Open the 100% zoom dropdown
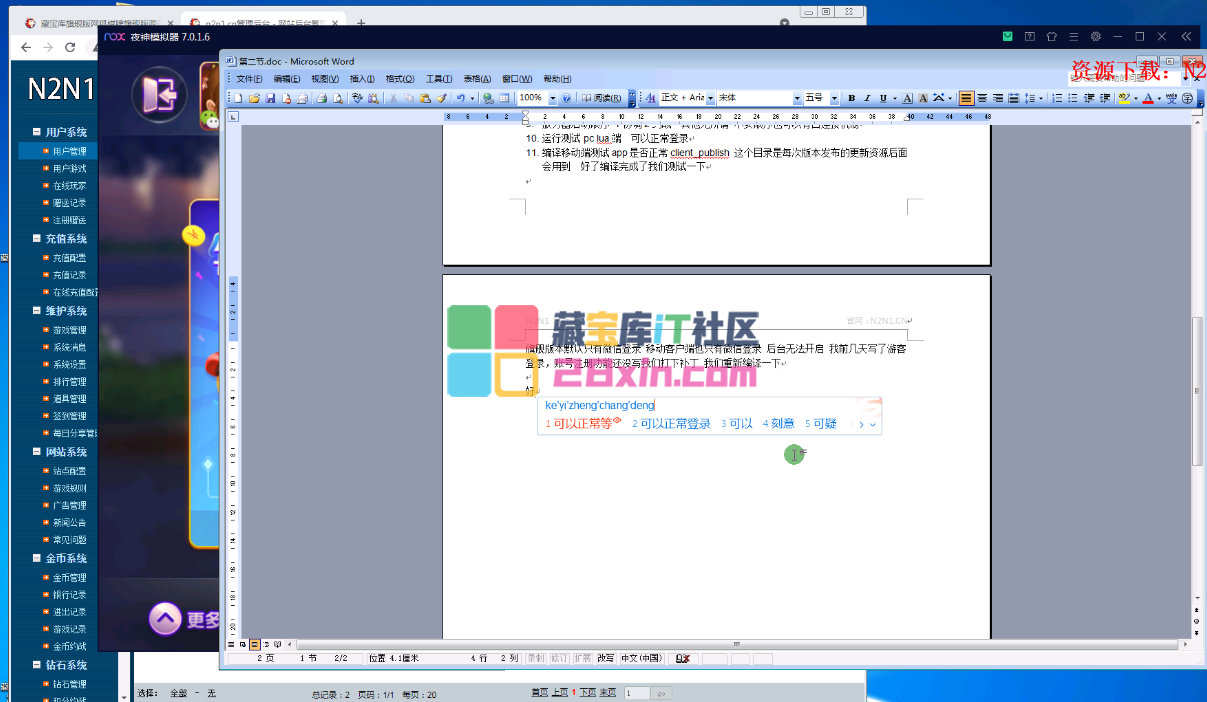Image resolution: width=1207 pixels, height=702 pixels. click(552, 98)
